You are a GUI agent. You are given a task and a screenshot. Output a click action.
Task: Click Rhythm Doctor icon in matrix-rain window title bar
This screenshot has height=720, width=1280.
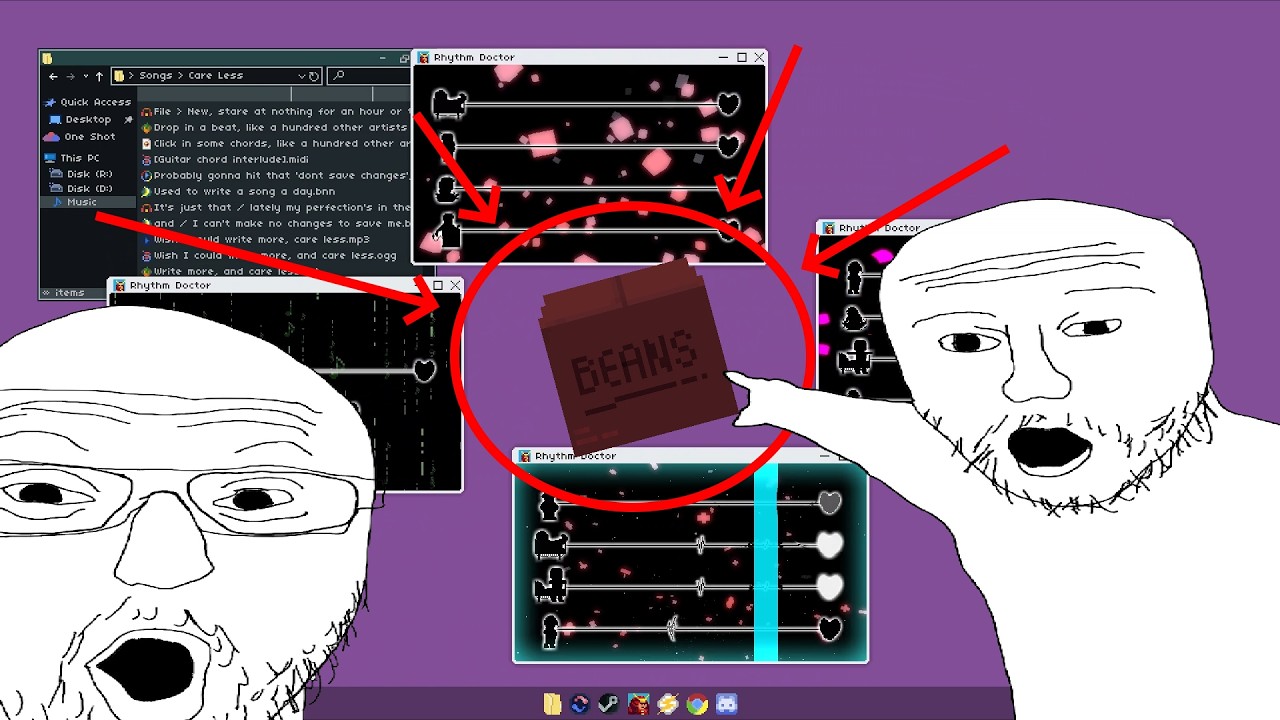(119, 286)
